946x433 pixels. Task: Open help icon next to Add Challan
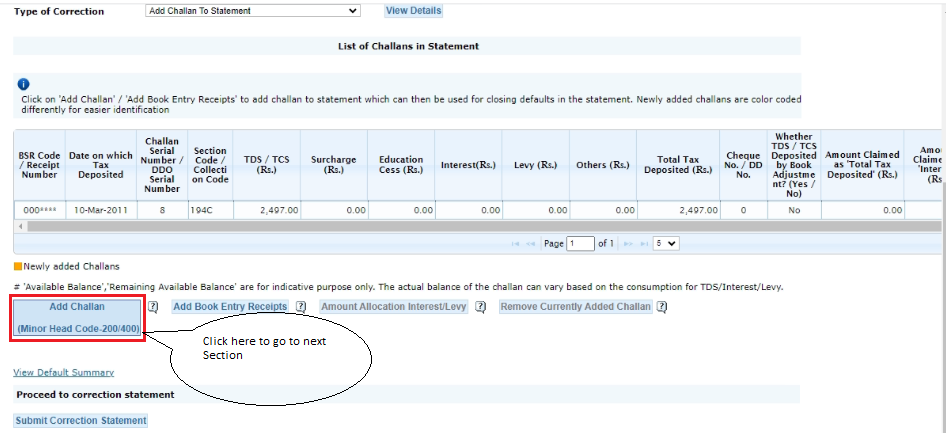[x=153, y=307]
